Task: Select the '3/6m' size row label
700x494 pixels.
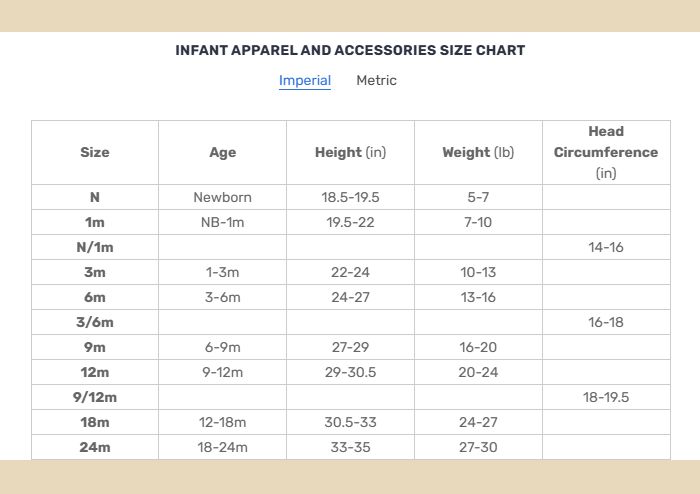Action: (95, 322)
